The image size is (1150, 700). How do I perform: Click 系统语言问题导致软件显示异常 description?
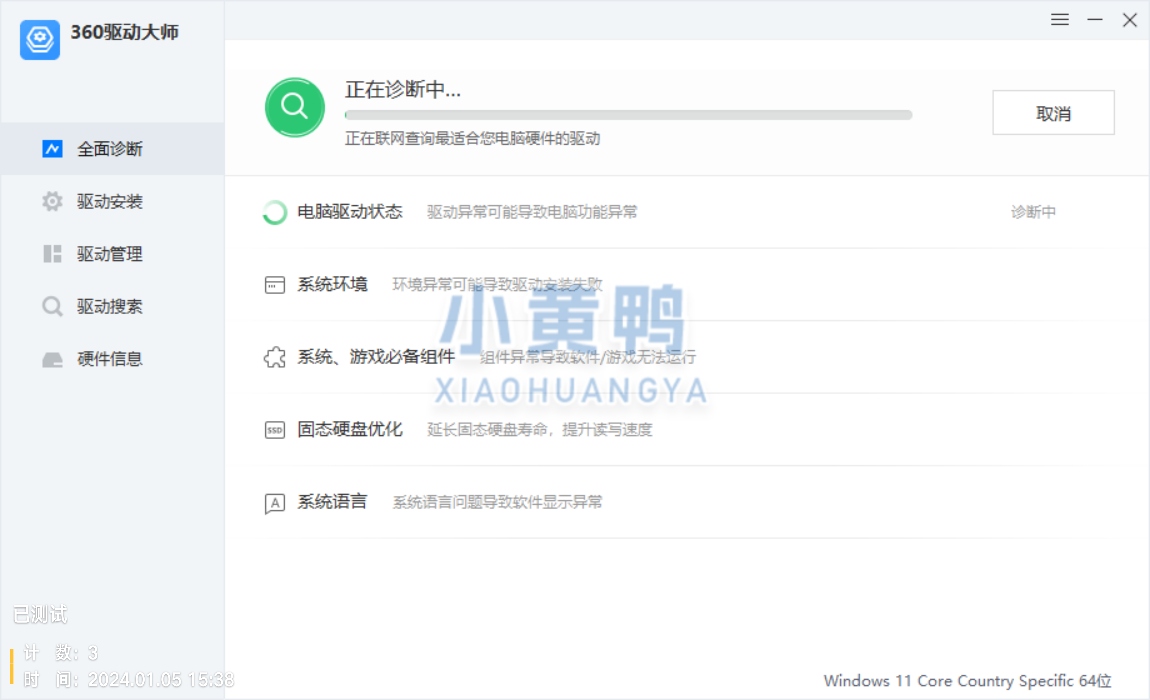point(497,502)
